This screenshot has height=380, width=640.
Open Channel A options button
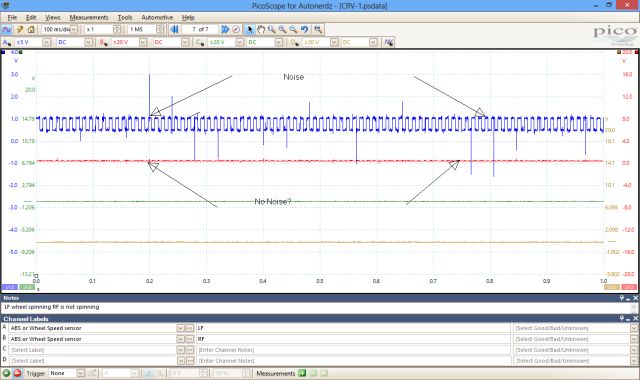click(7, 42)
